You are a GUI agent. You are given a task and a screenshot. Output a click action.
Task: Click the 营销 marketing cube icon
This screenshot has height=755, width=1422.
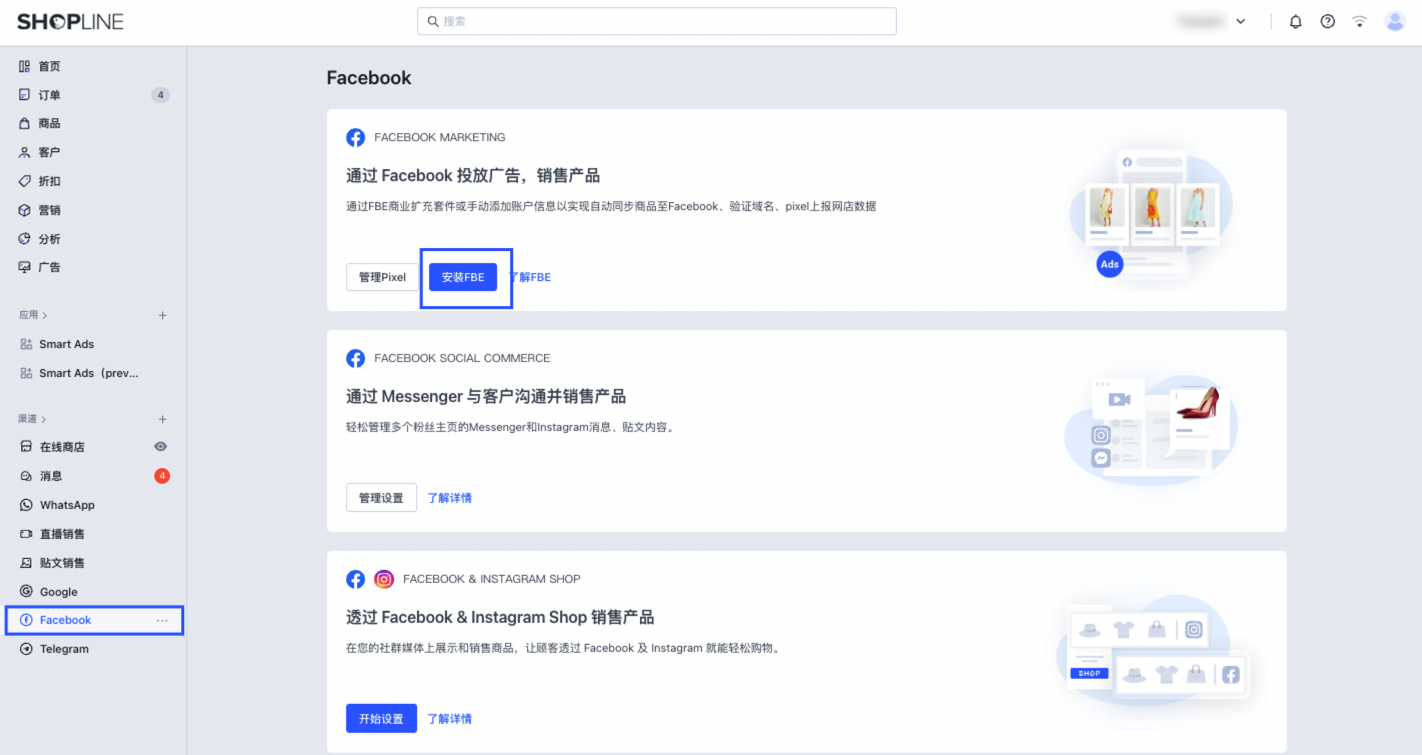25,210
